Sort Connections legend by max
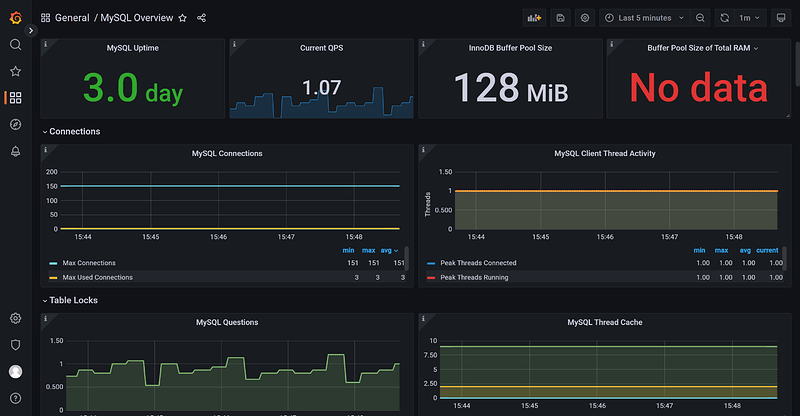 click(x=368, y=250)
